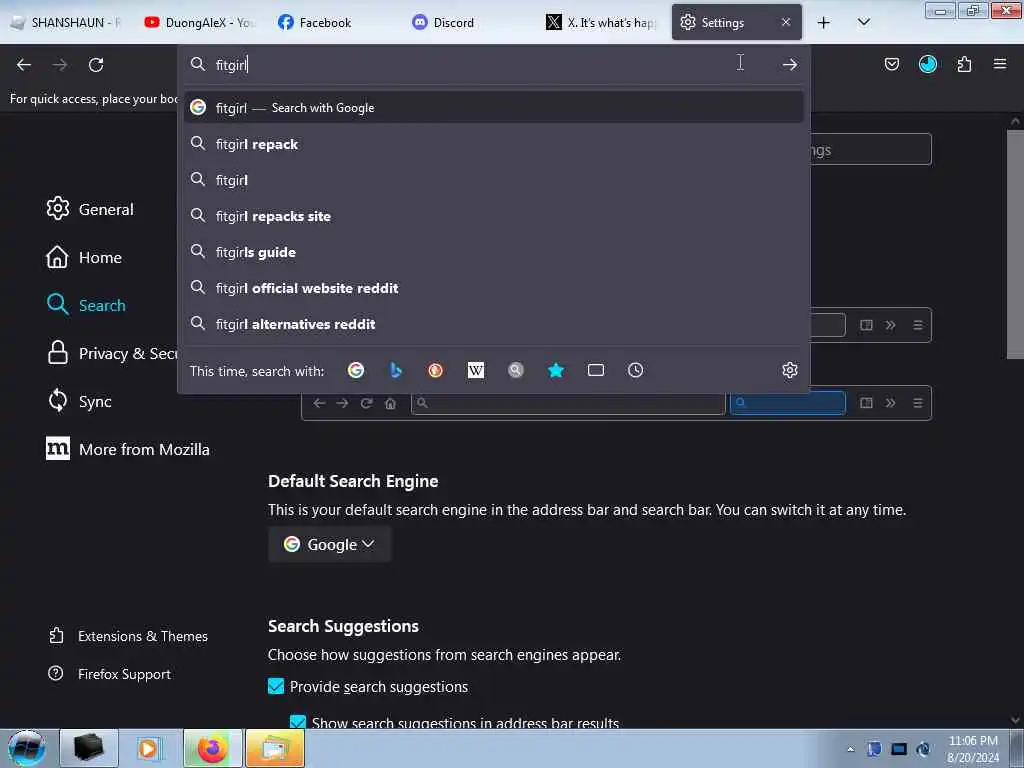Search bookmarks using the star icon
This screenshot has height=768, width=1024.
coord(556,370)
